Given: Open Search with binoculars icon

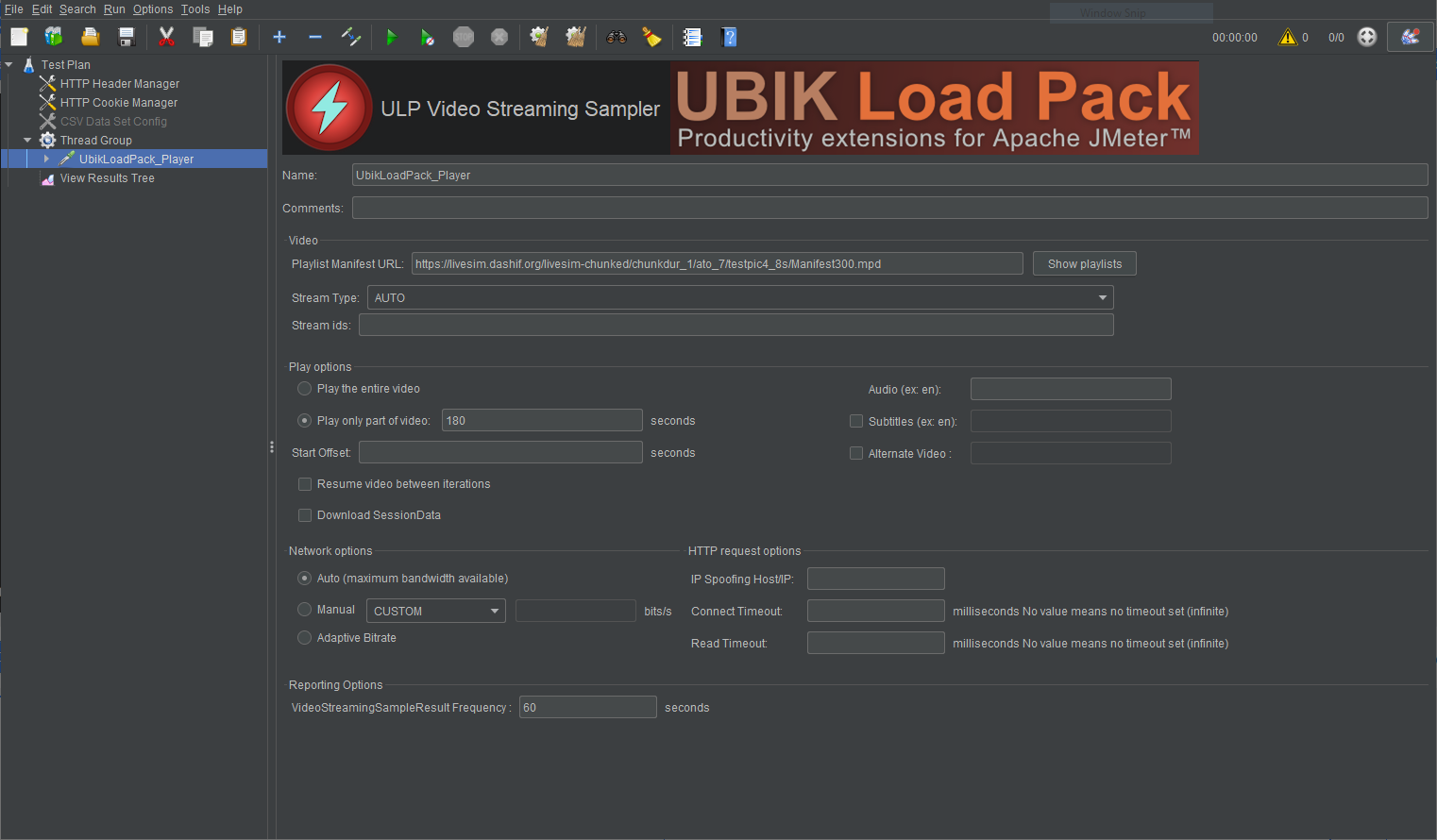Looking at the screenshot, I should pyautogui.click(x=617, y=37).
